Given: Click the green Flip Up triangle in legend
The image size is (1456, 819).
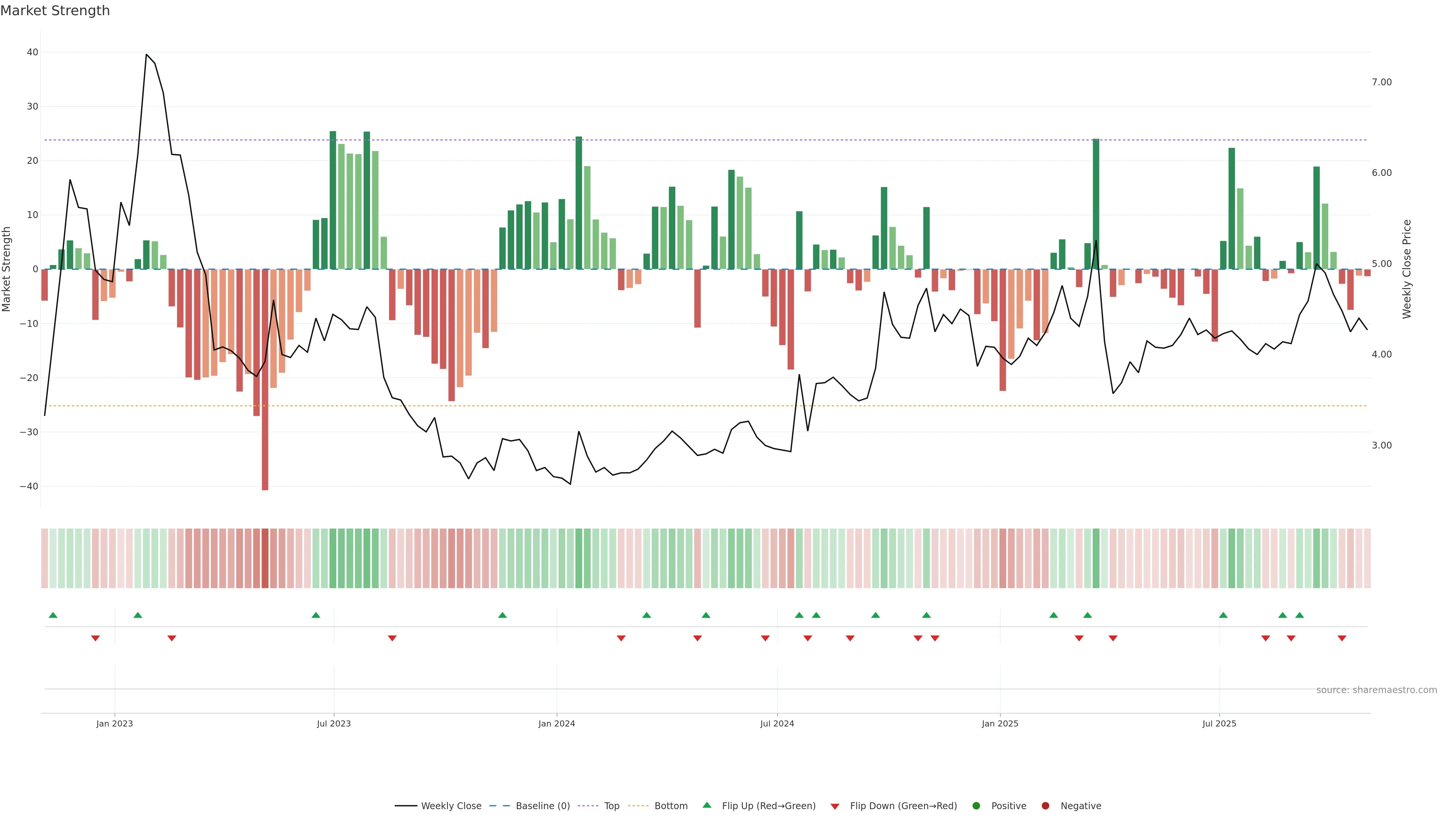Looking at the screenshot, I should [x=706, y=805].
